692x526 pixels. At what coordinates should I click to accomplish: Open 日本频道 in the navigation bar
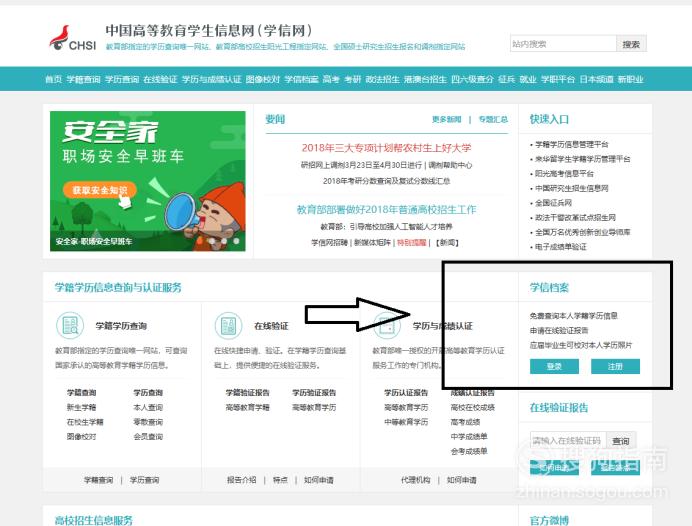coord(596,79)
